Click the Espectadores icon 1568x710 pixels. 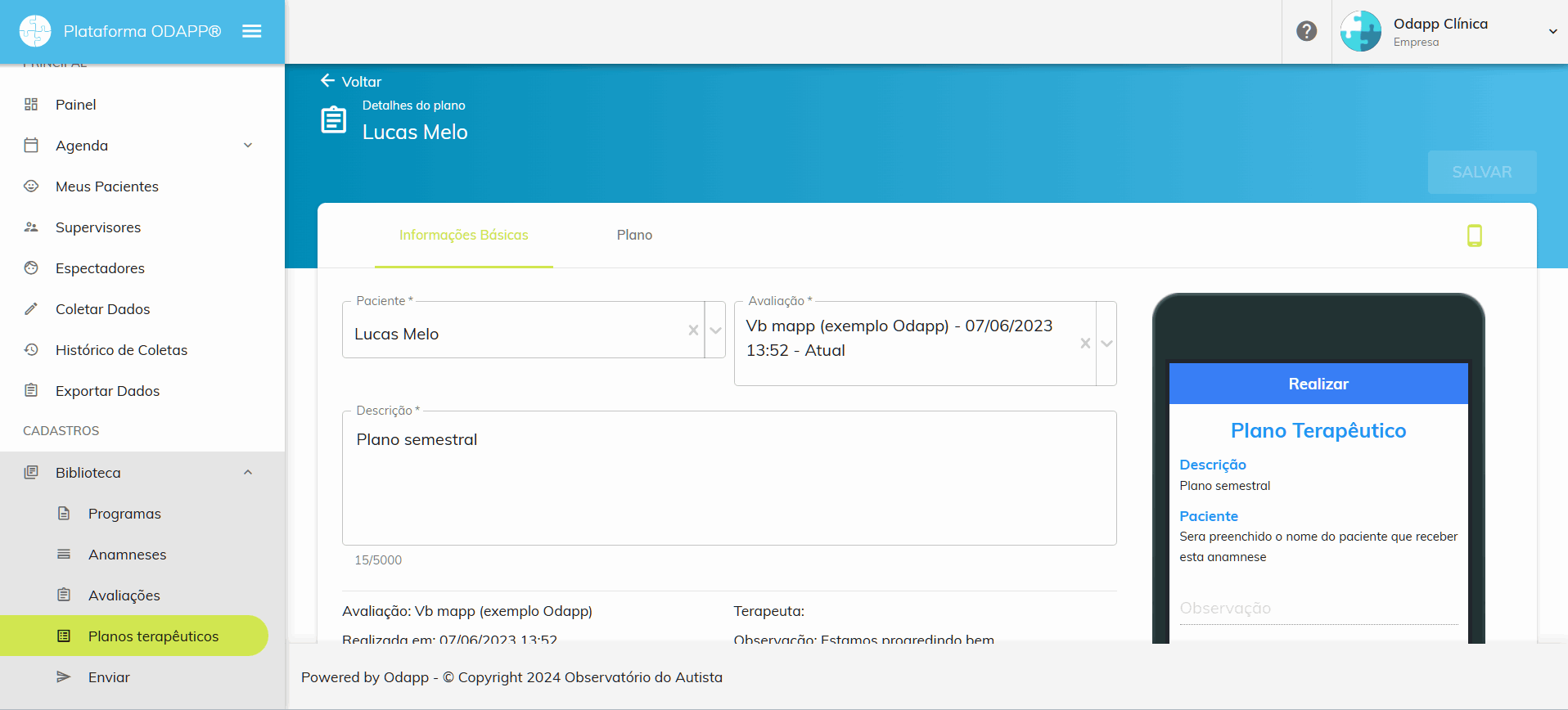(31, 267)
